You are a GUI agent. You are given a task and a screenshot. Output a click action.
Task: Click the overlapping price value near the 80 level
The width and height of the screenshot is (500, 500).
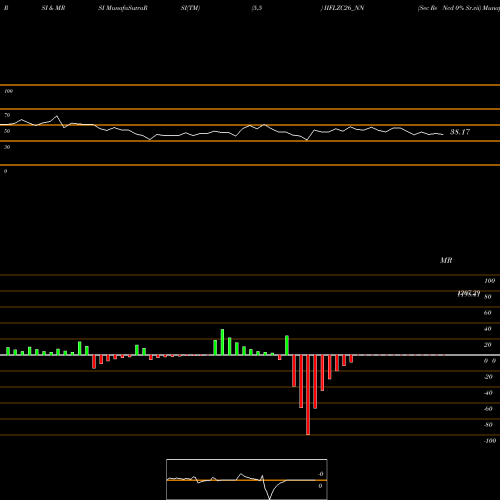(469, 294)
